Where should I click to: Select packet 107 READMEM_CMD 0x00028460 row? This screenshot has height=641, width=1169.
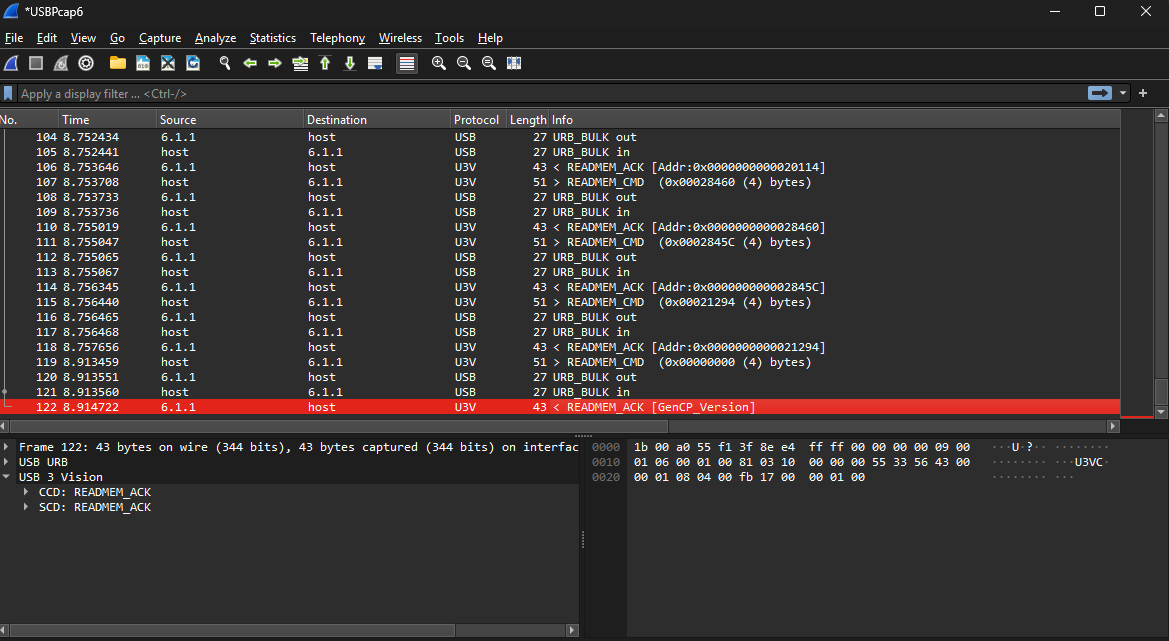560,182
